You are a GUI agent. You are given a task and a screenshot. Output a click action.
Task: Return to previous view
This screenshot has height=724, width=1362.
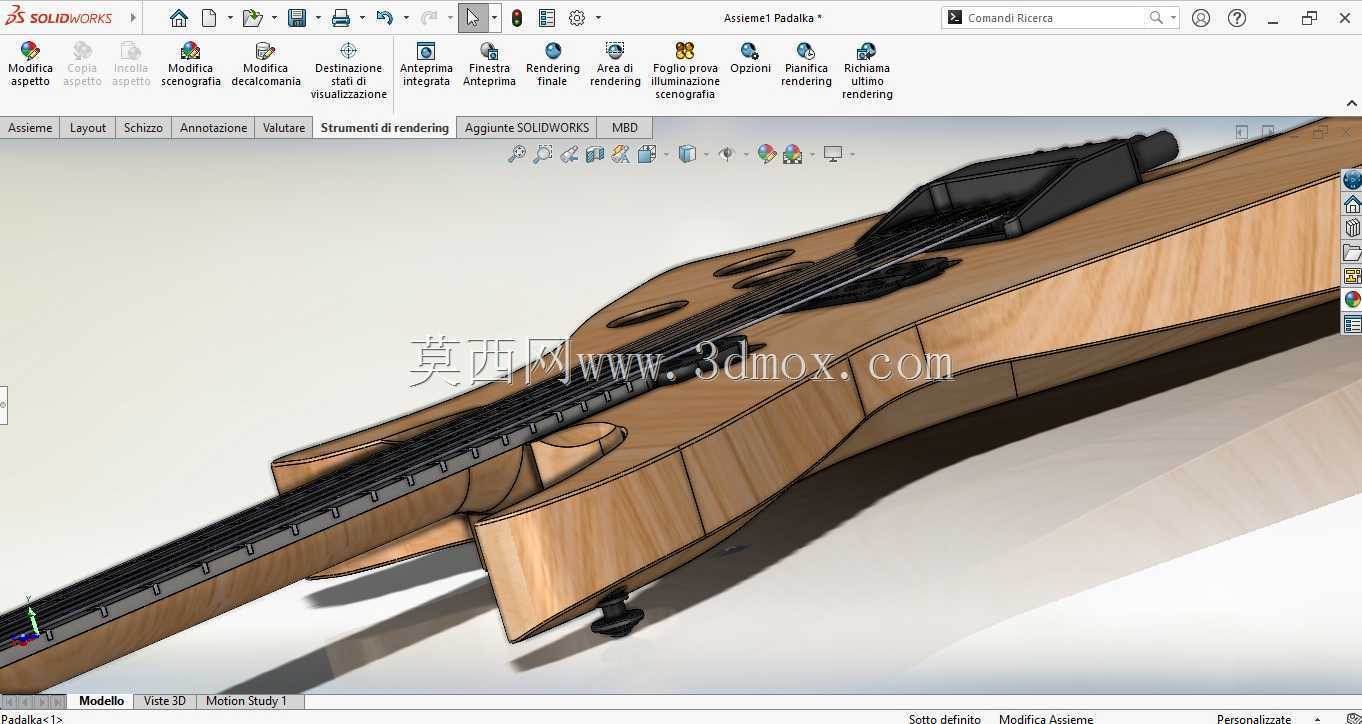coord(569,154)
